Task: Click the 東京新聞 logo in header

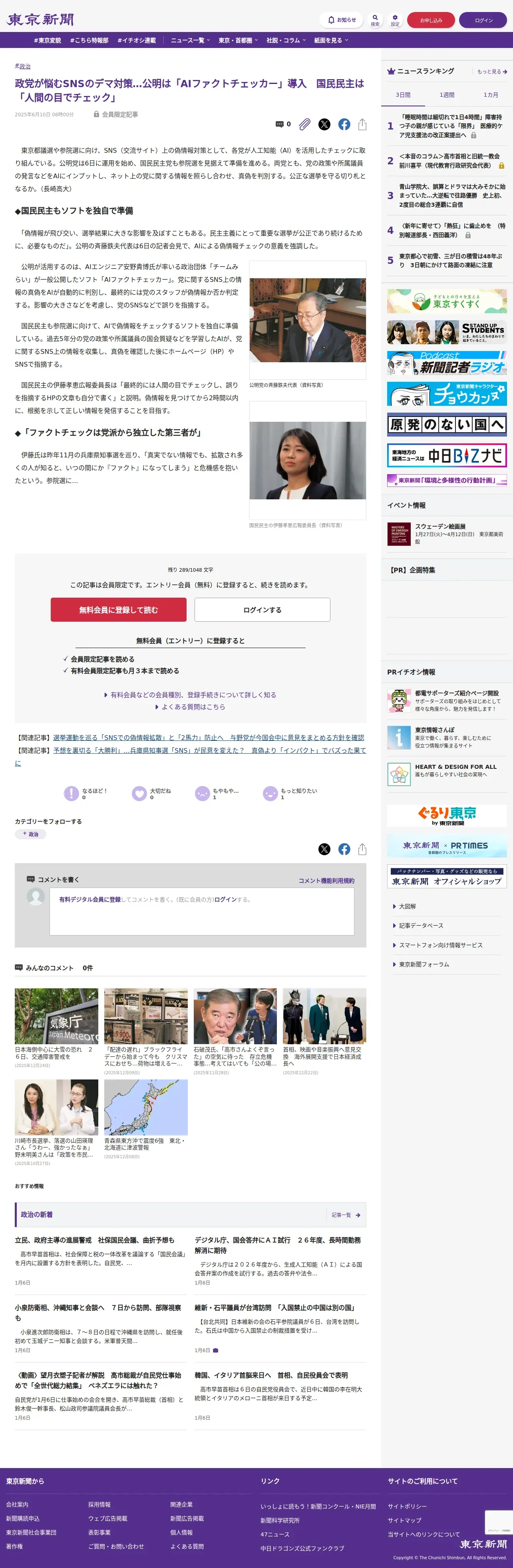Action: 40,20
